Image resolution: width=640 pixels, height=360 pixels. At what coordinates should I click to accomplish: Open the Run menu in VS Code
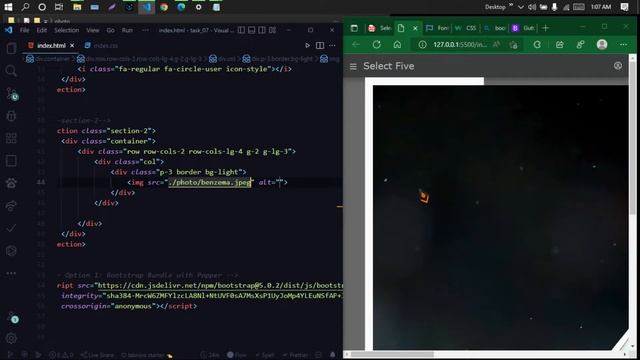pyautogui.click(x=127, y=30)
